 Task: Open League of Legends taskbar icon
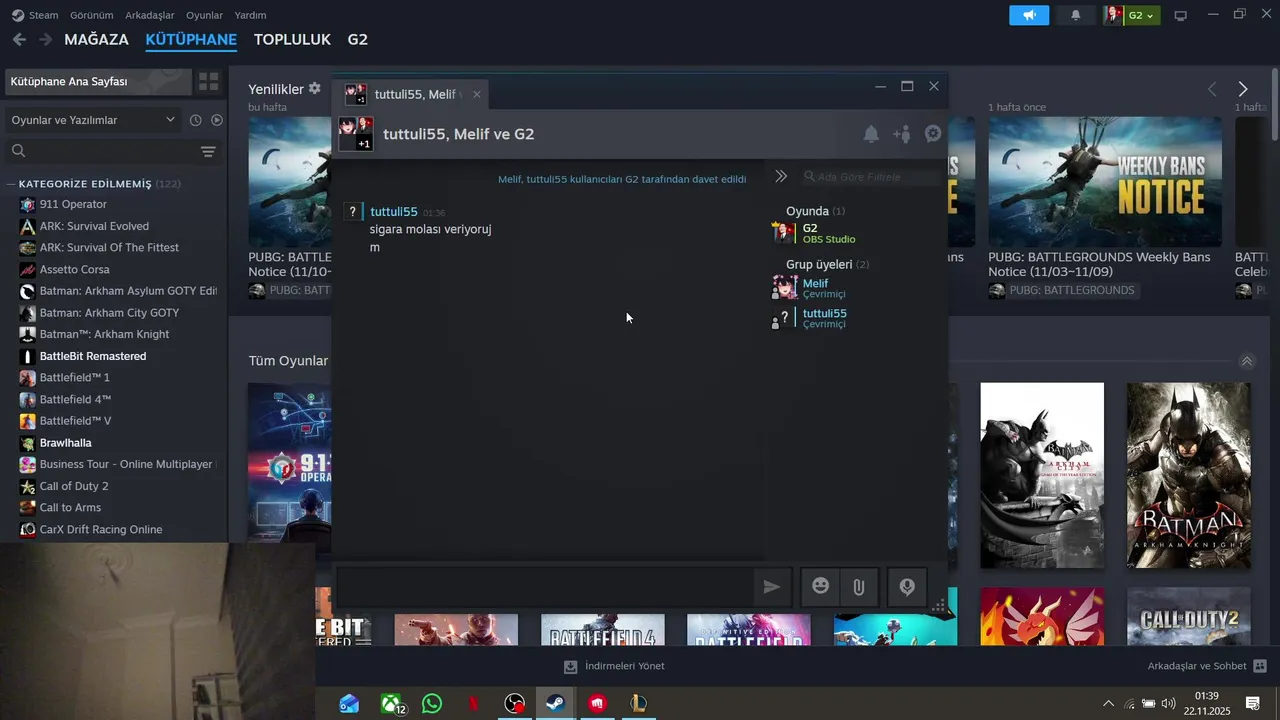638,704
